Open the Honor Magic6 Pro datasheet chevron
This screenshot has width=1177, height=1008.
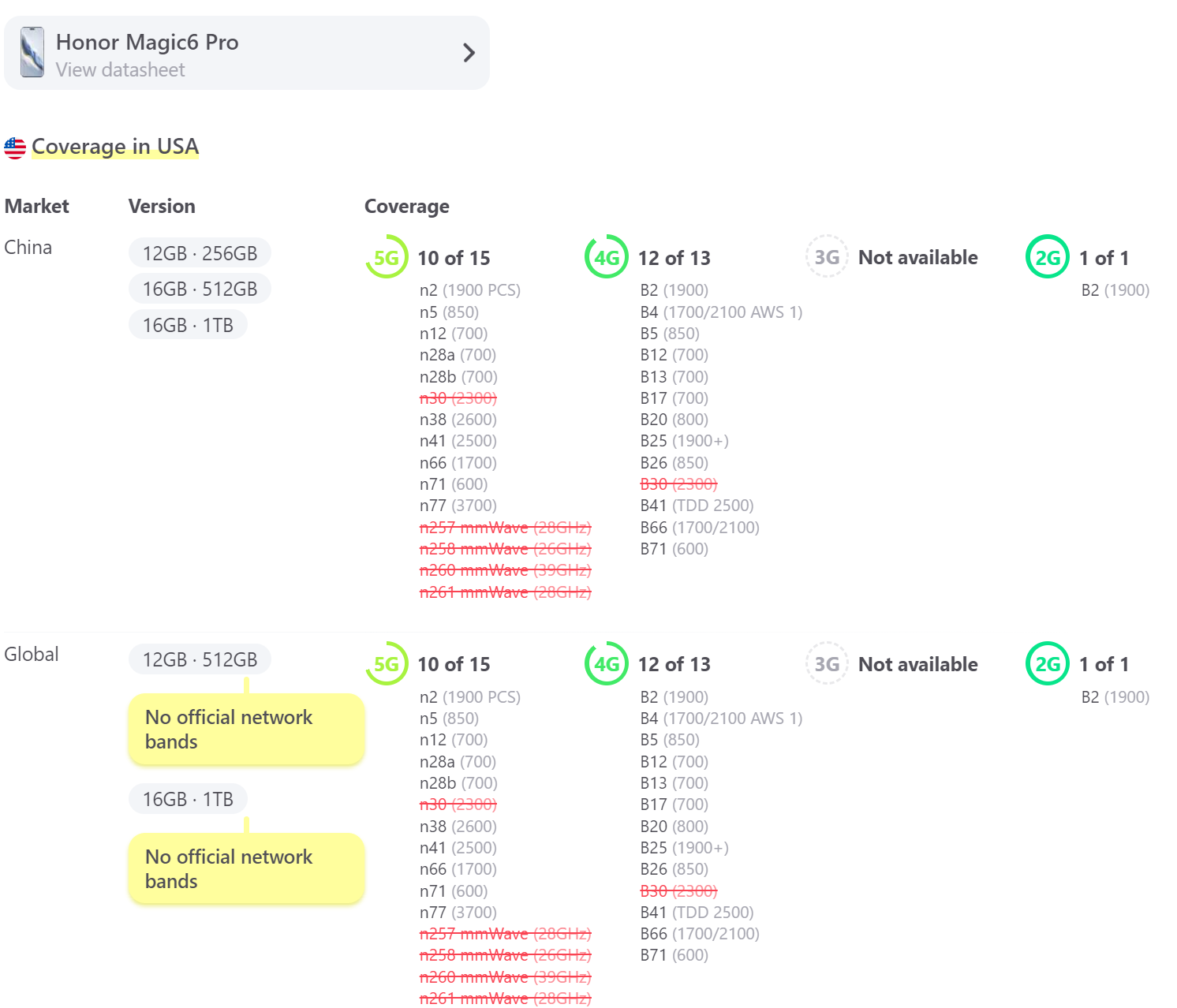469,53
